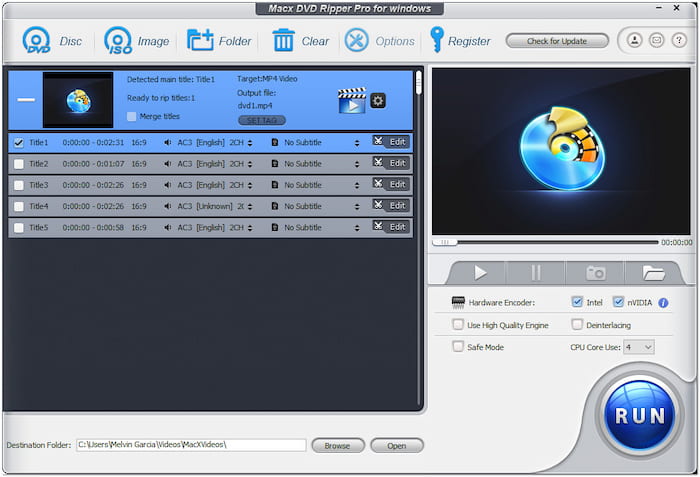The image size is (700, 477).
Task: Click the DVD thumbnail in title header
Action: (x=78, y=100)
